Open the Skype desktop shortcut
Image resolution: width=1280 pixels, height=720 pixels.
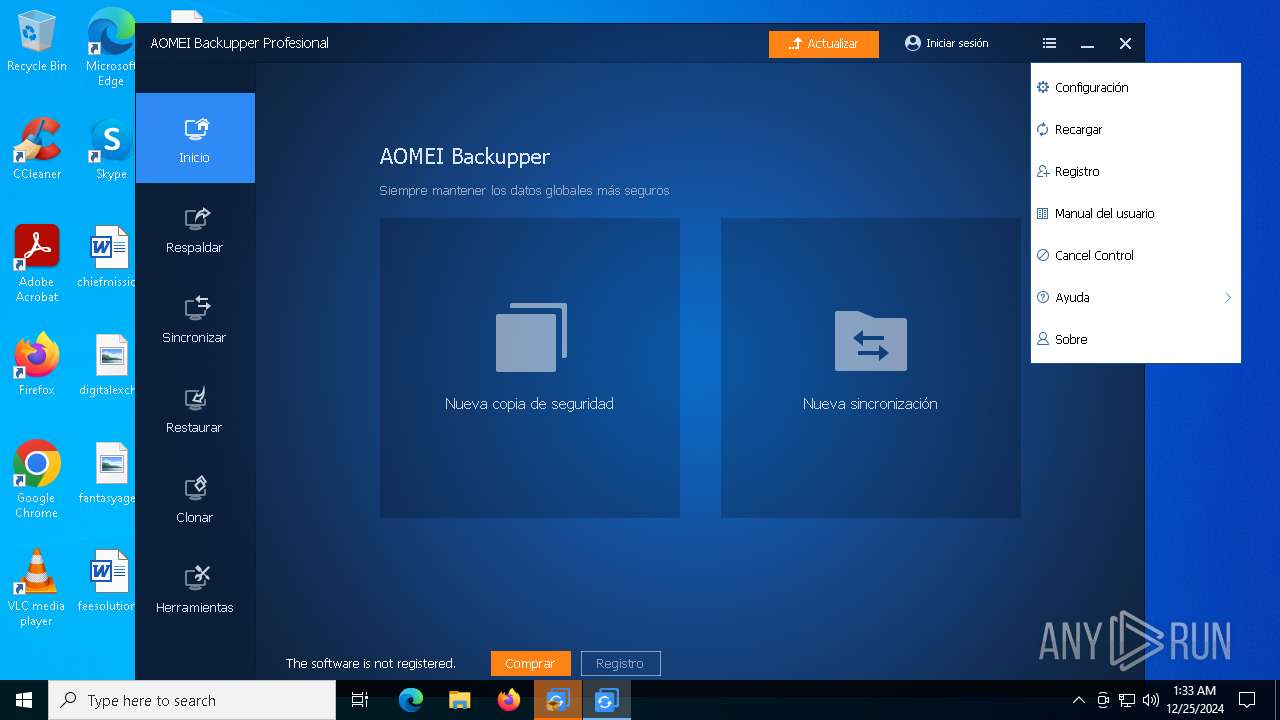111,149
